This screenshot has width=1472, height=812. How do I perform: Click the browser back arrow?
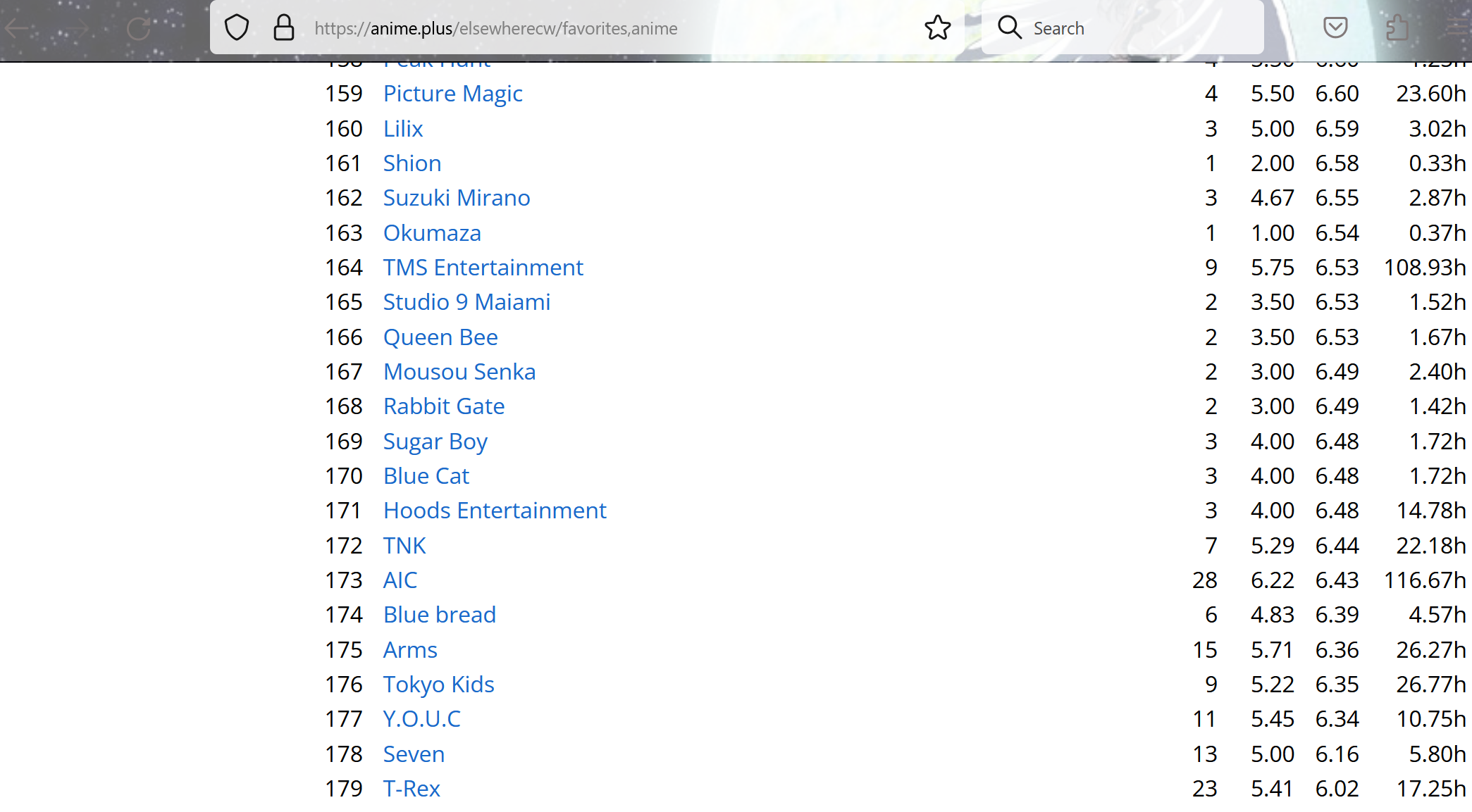[17, 29]
